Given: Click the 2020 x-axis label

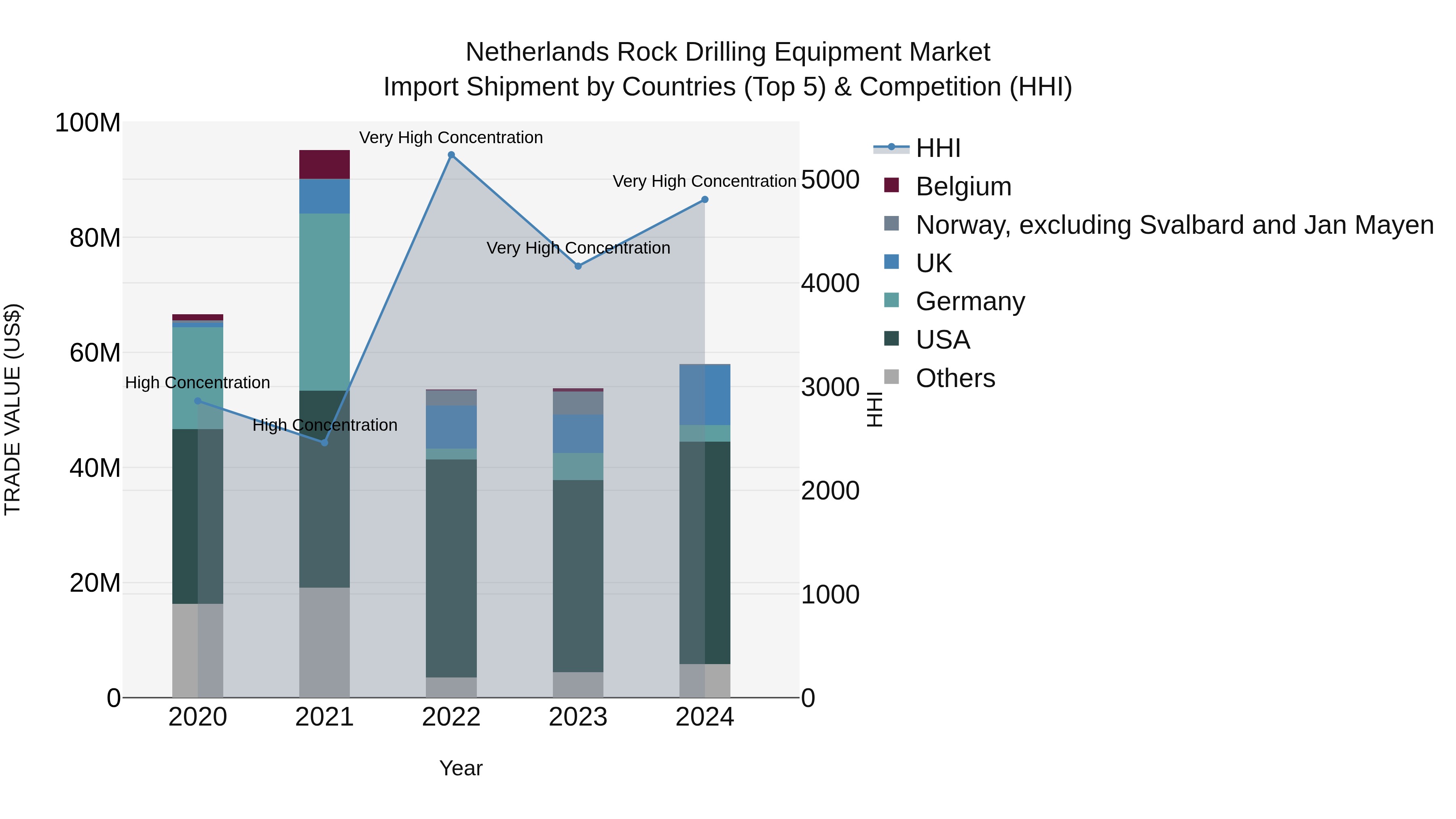Looking at the screenshot, I should 198,717.
